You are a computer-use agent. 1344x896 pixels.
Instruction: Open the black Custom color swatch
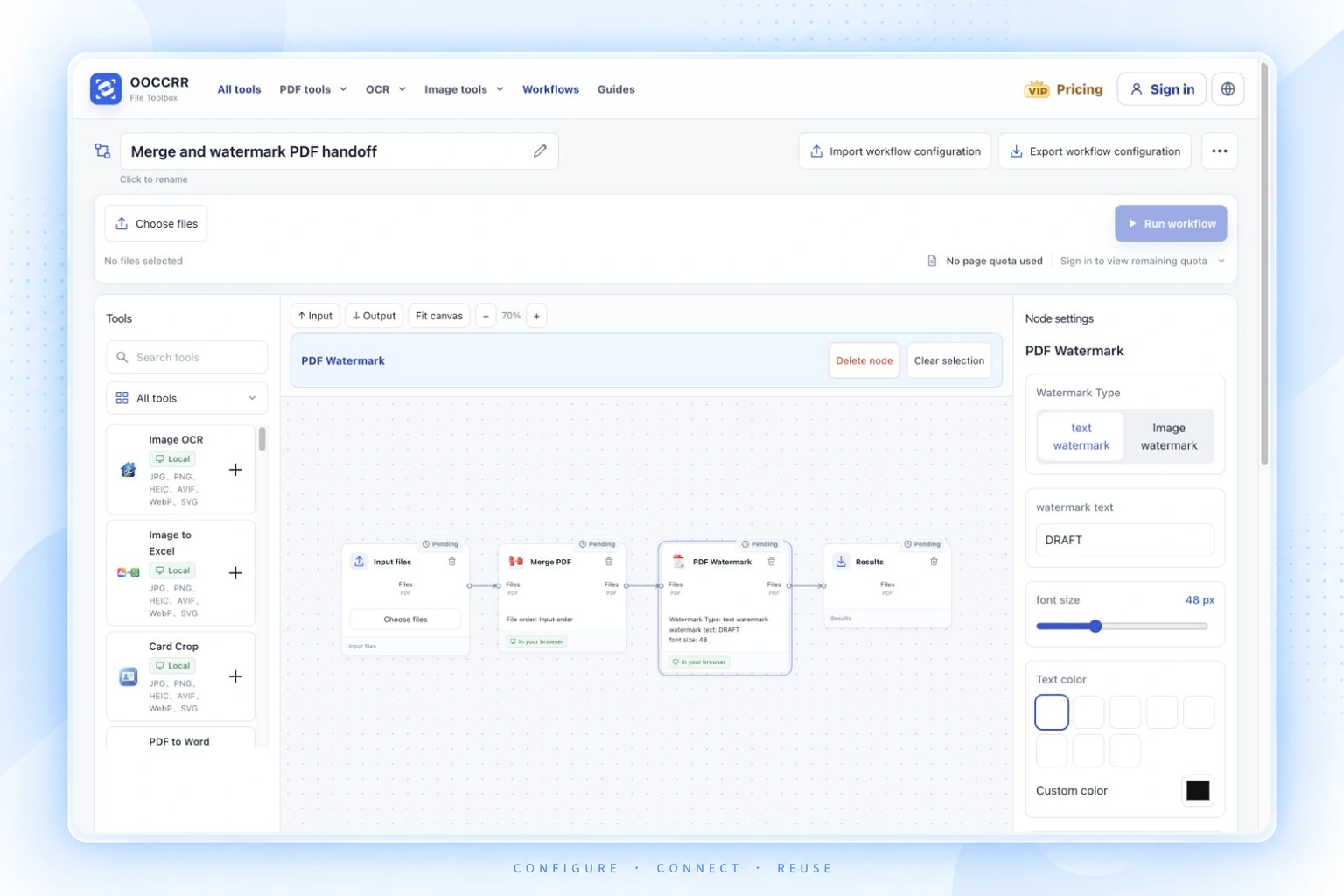tap(1197, 790)
